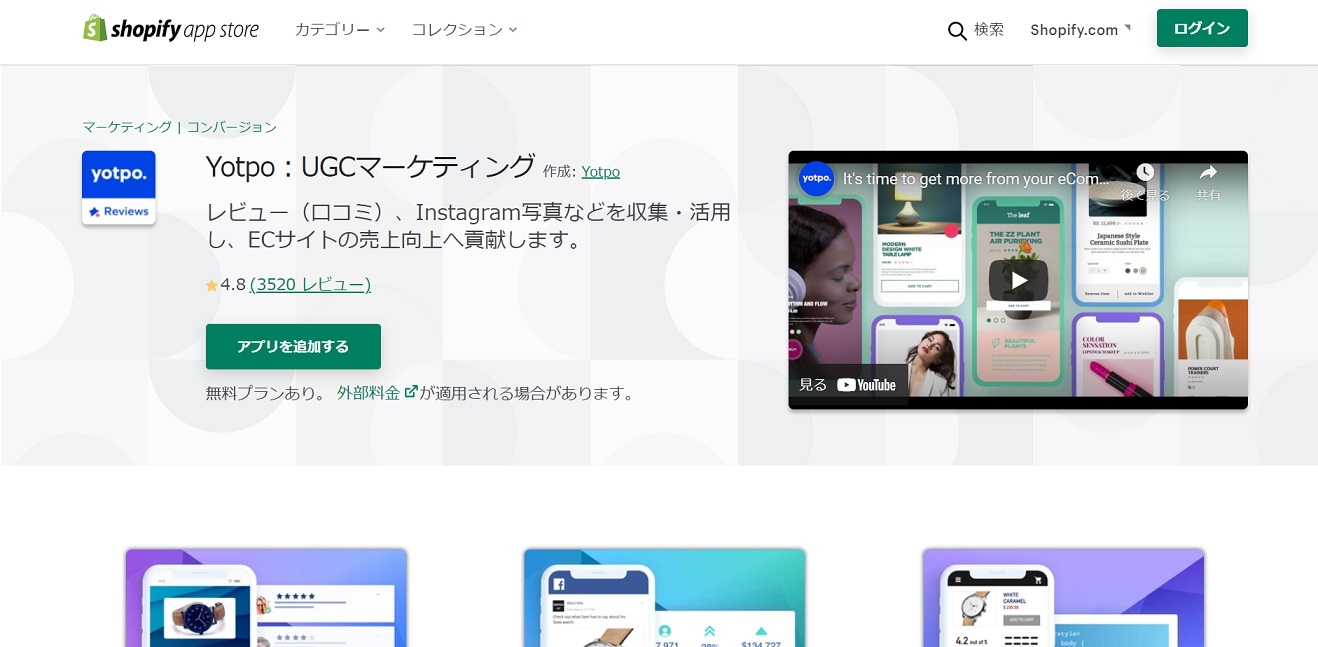The image size is (1318, 647).
Task: Click the Yotpo channel avatar in video
Action: [x=817, y=179]
